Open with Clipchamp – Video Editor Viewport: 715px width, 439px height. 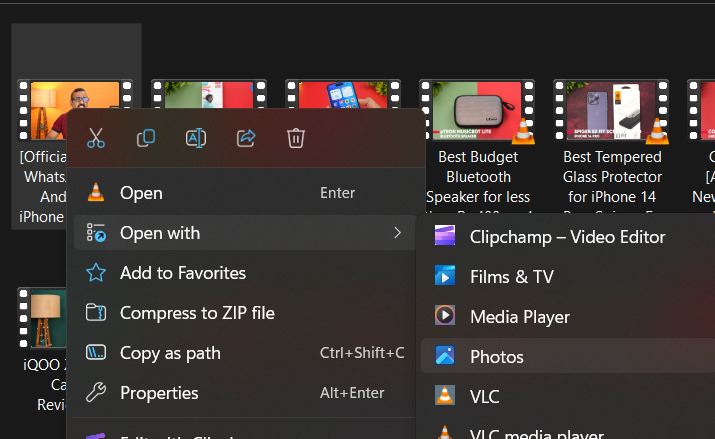(568, 237)
